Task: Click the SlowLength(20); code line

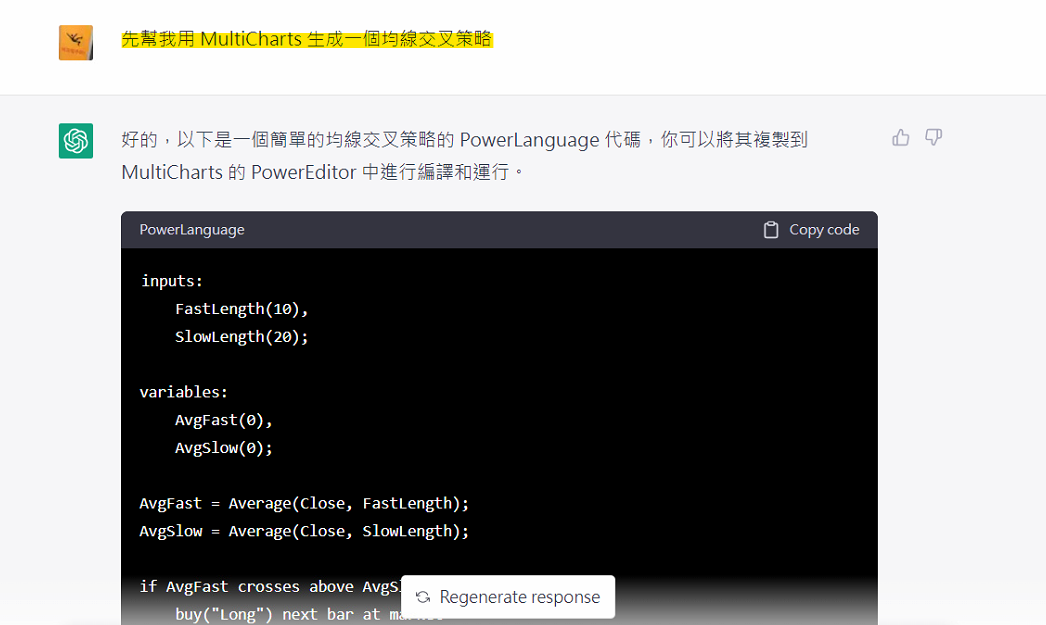Action: 241,337
